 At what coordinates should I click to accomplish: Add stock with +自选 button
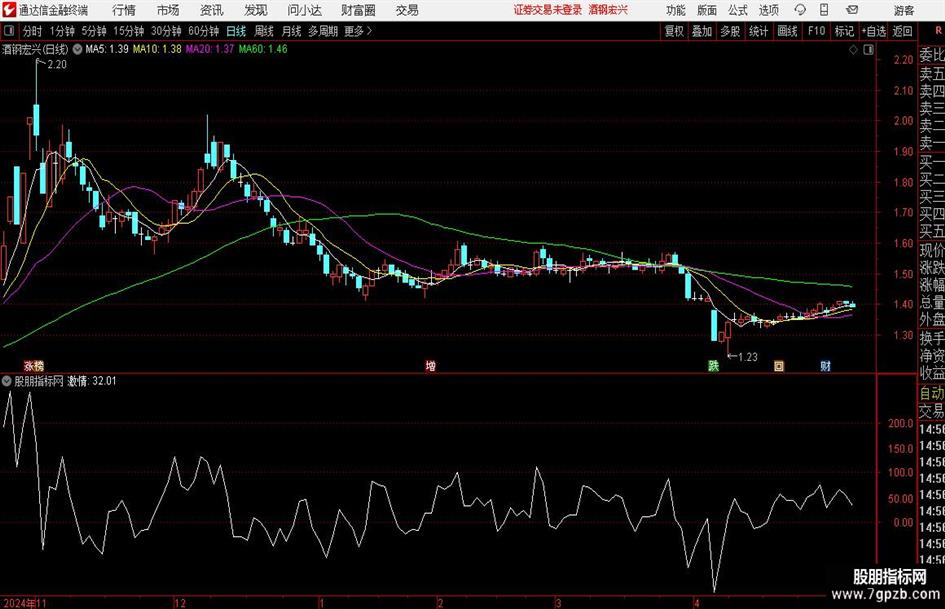click(x=874, y=31)
